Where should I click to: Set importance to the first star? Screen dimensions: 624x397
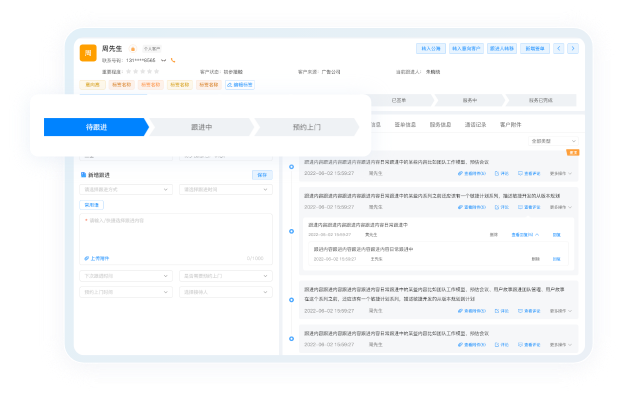click(x=129, y=72)
